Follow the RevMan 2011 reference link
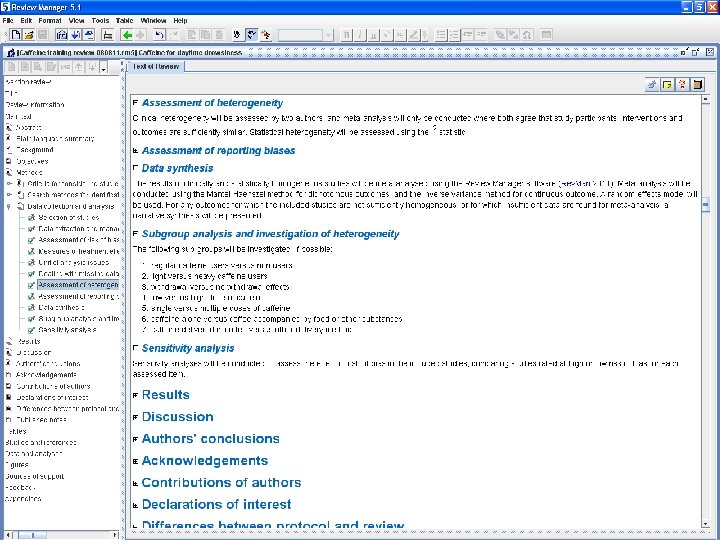Viewport: 720px width, 540px height. click(585, 184)
